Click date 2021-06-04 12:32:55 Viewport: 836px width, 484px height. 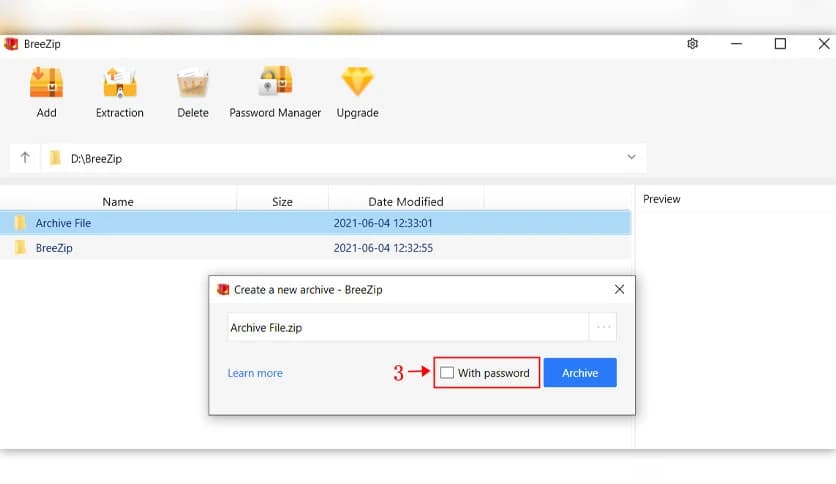point(383,248)
